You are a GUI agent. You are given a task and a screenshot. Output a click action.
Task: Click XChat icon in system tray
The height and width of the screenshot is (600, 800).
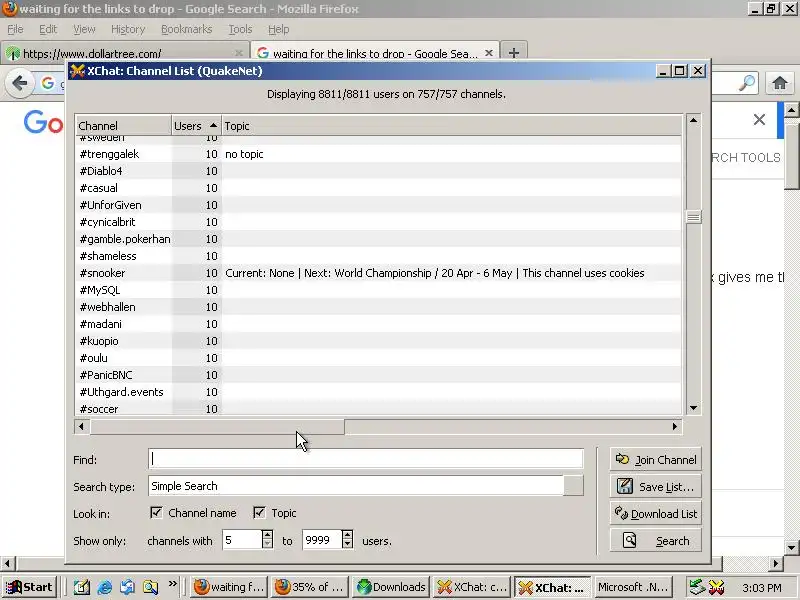tap(717, 587)
